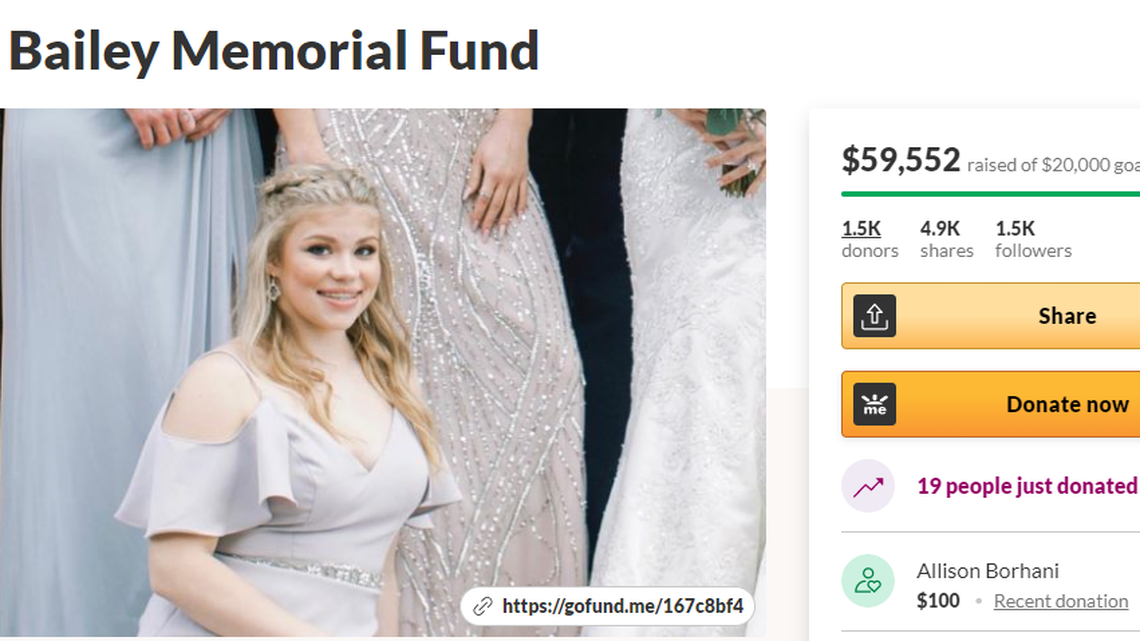Viewport: 1140px width, 641px height.
Task: Open the Recent donation link
Action: [1061, 601]
